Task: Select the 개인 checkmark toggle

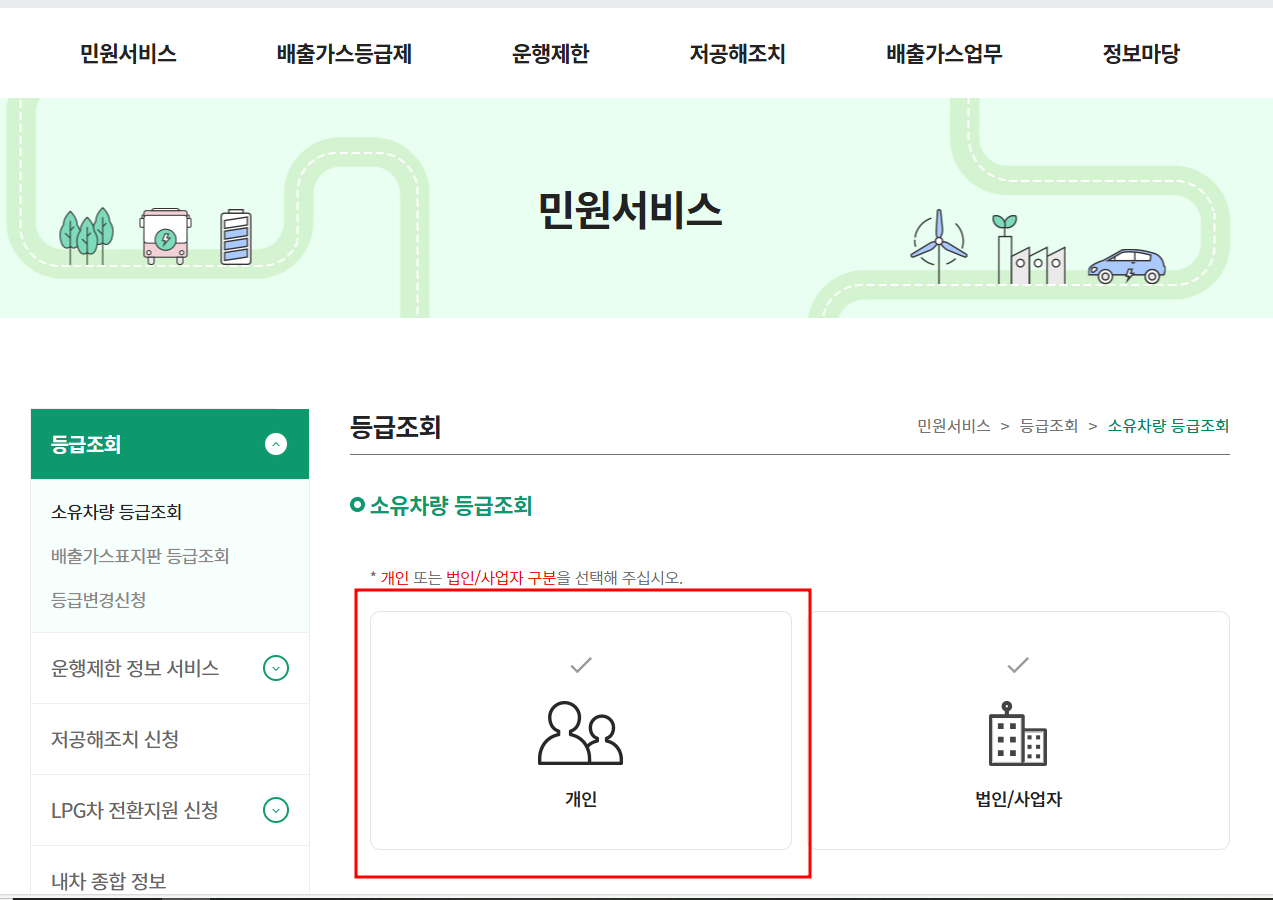Action: (x=578, y=664)
